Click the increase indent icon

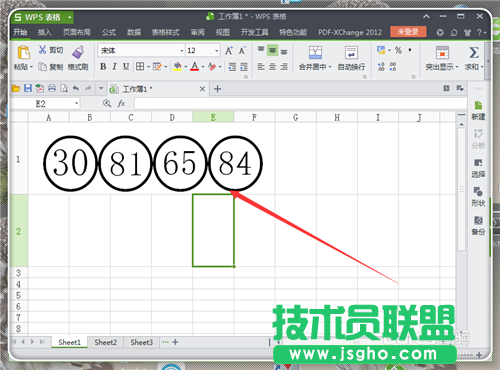tap(244, 67)
